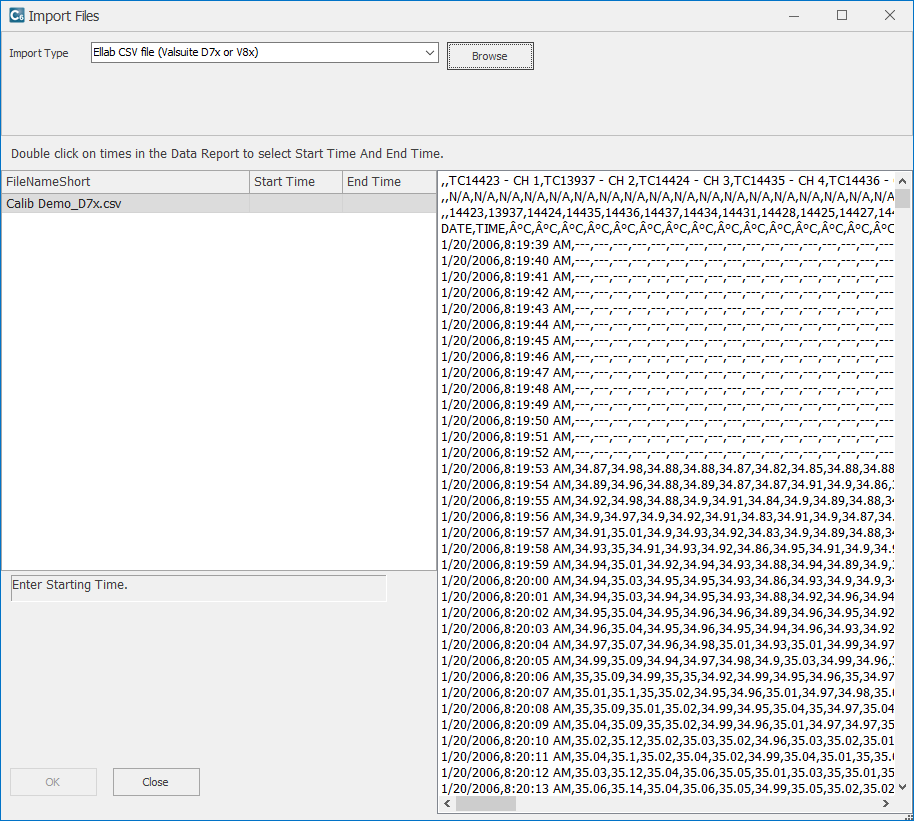Click the disabled OK button
The image size is (914, 821).
tap(53, 782)
